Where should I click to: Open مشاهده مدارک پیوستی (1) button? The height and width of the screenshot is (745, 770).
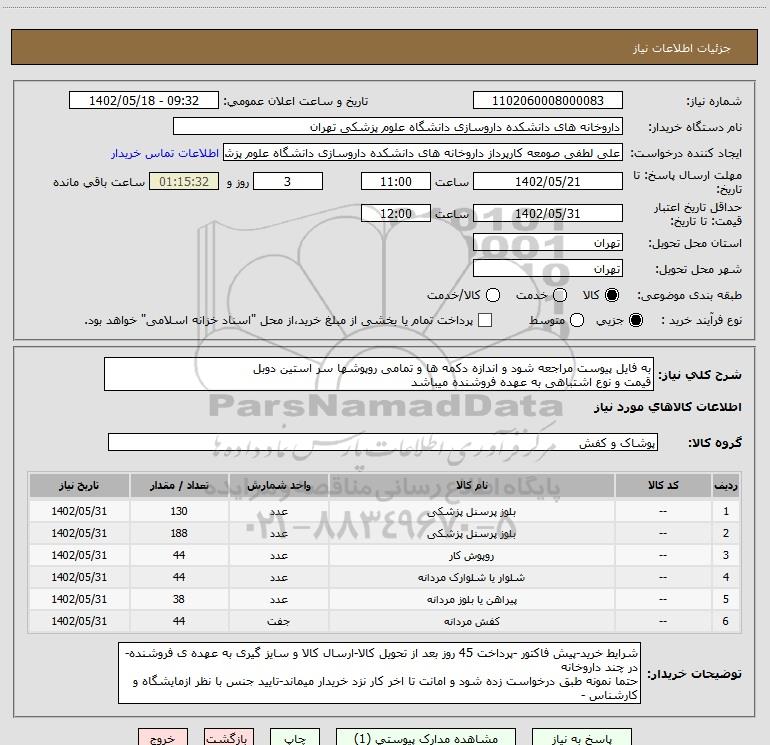pos(426,738)
